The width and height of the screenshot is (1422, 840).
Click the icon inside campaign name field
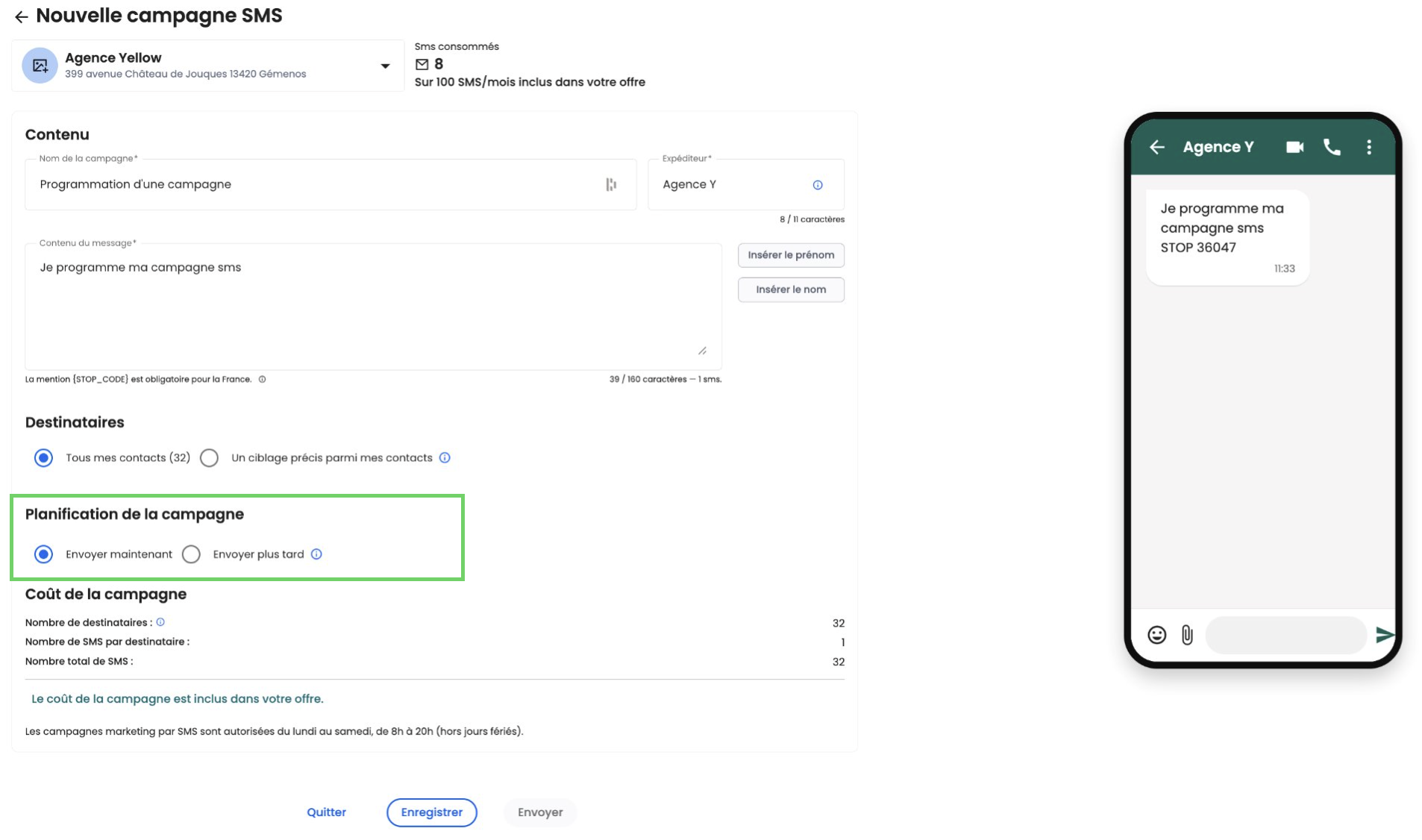tap(610, 185)
